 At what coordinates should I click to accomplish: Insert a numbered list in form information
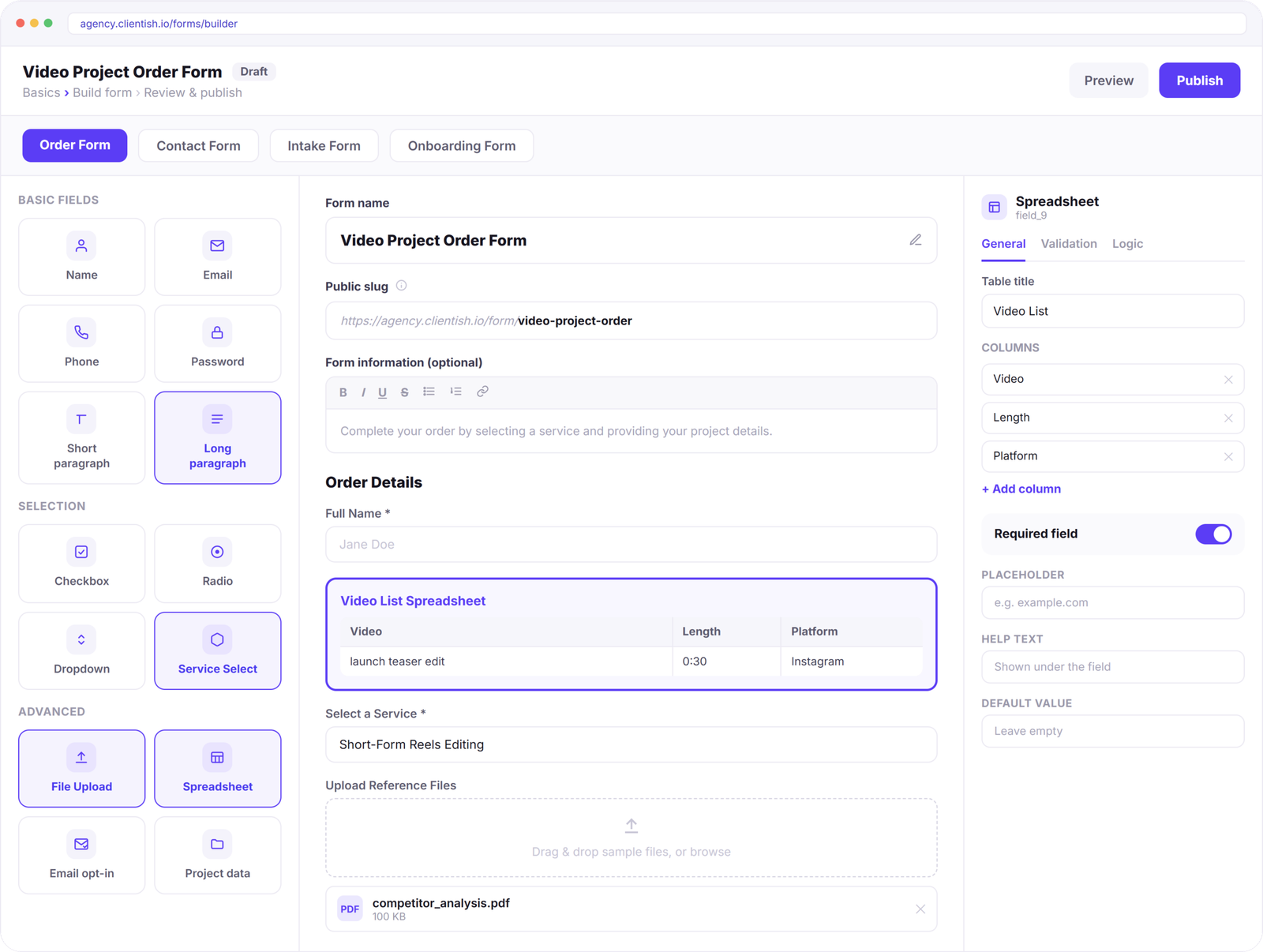point(455,392)
